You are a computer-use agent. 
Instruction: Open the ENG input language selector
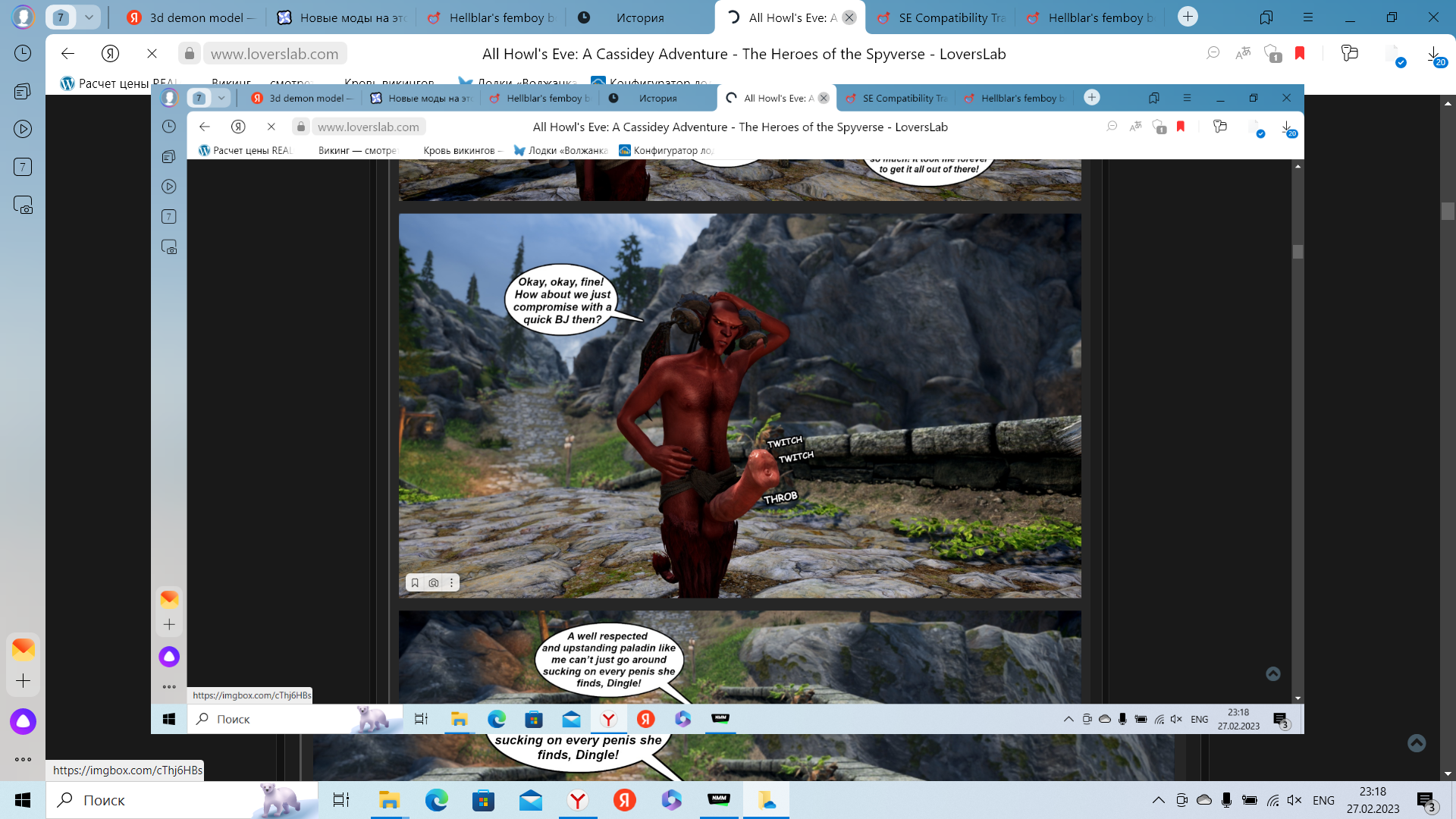[x=1323, y=800]
